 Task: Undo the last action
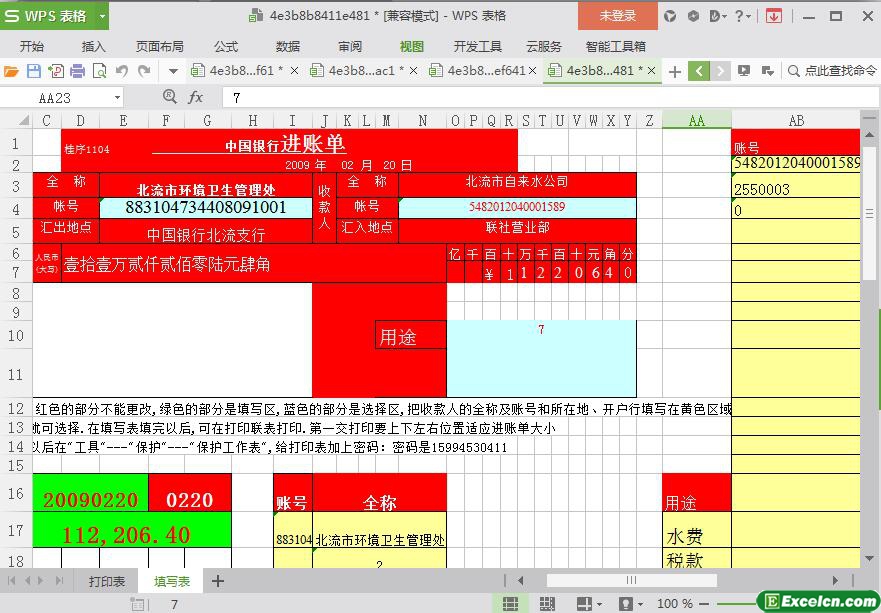tap(121, 71)
